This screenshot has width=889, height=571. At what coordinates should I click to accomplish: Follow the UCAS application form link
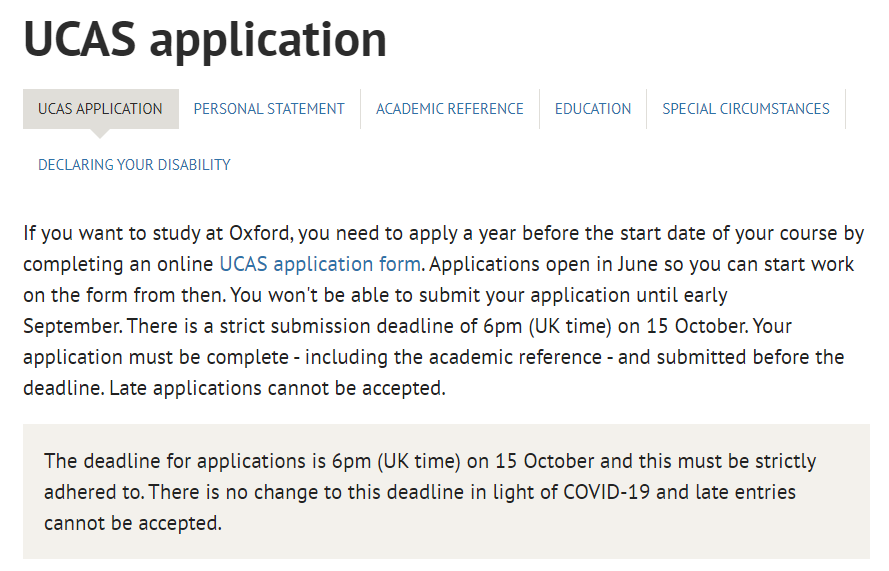click(x=320, y=264)
